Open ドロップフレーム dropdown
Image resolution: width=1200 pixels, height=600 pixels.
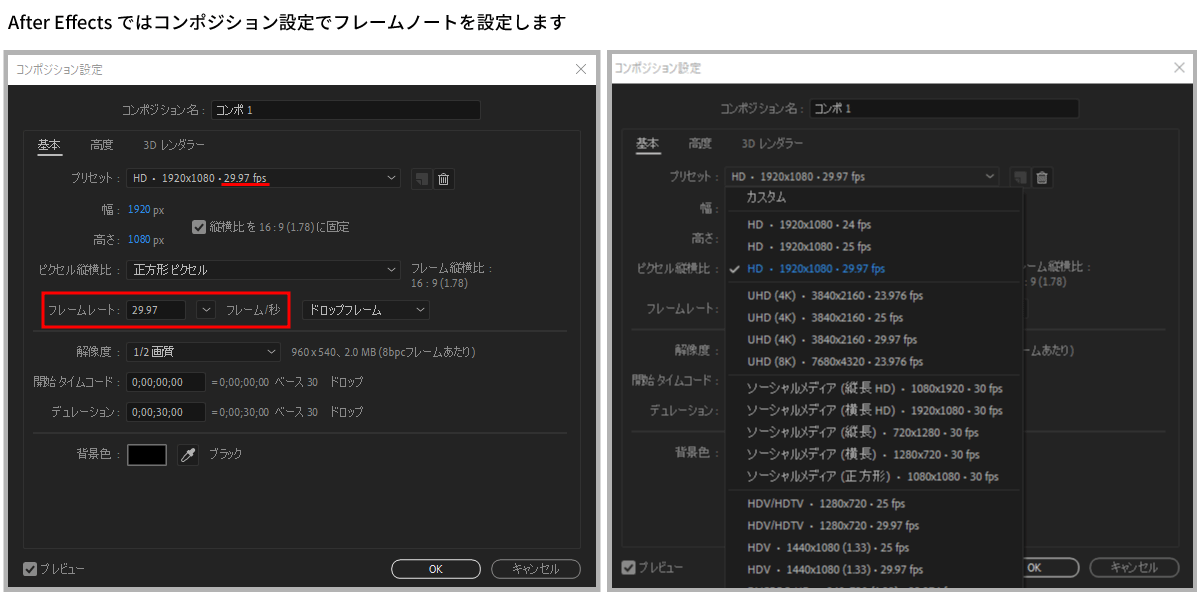(x=366, y=310)
